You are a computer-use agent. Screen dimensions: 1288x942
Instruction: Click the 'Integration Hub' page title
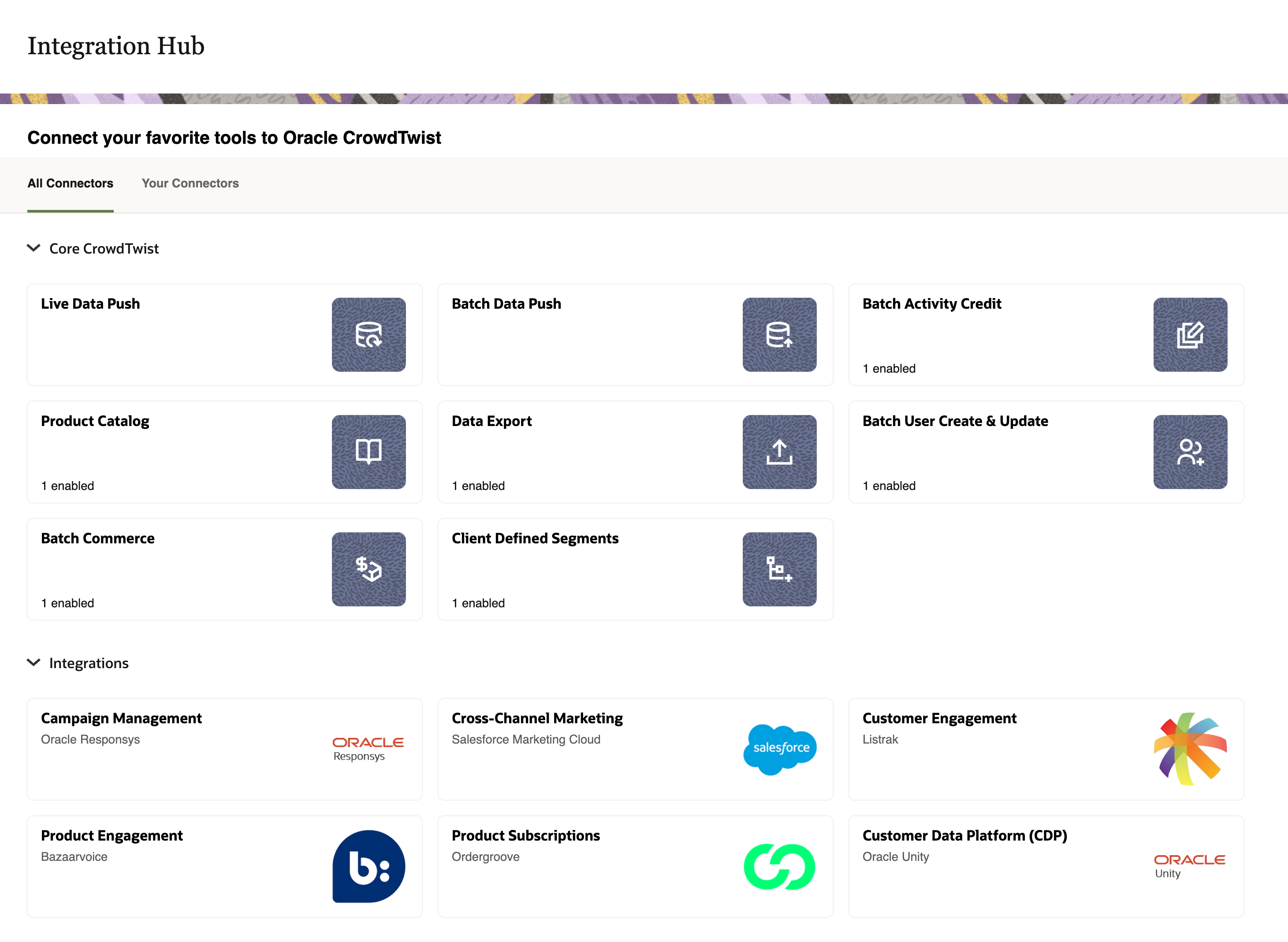115,46
